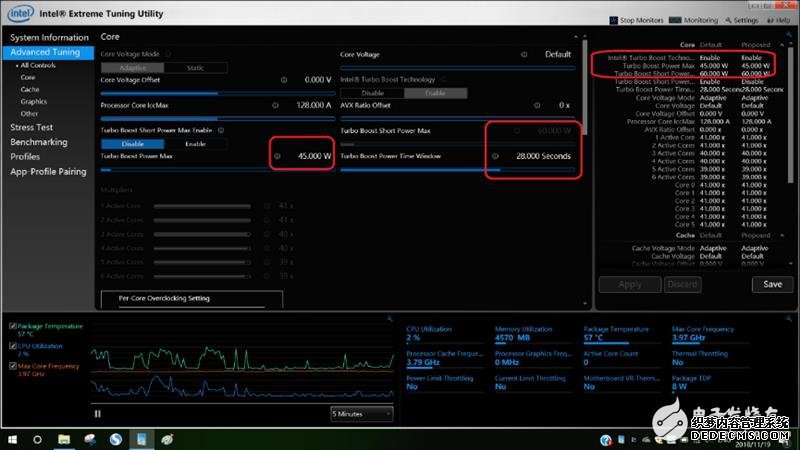Click the highlighted XTU taskbar icon

point(141,439)
